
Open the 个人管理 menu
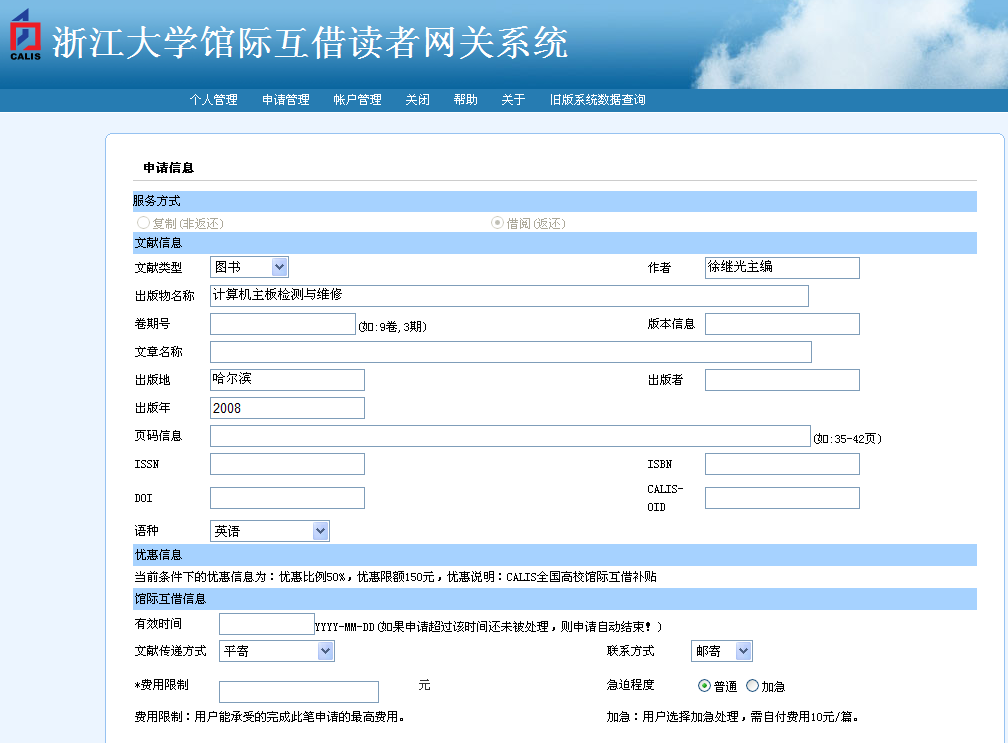[214, 100]
